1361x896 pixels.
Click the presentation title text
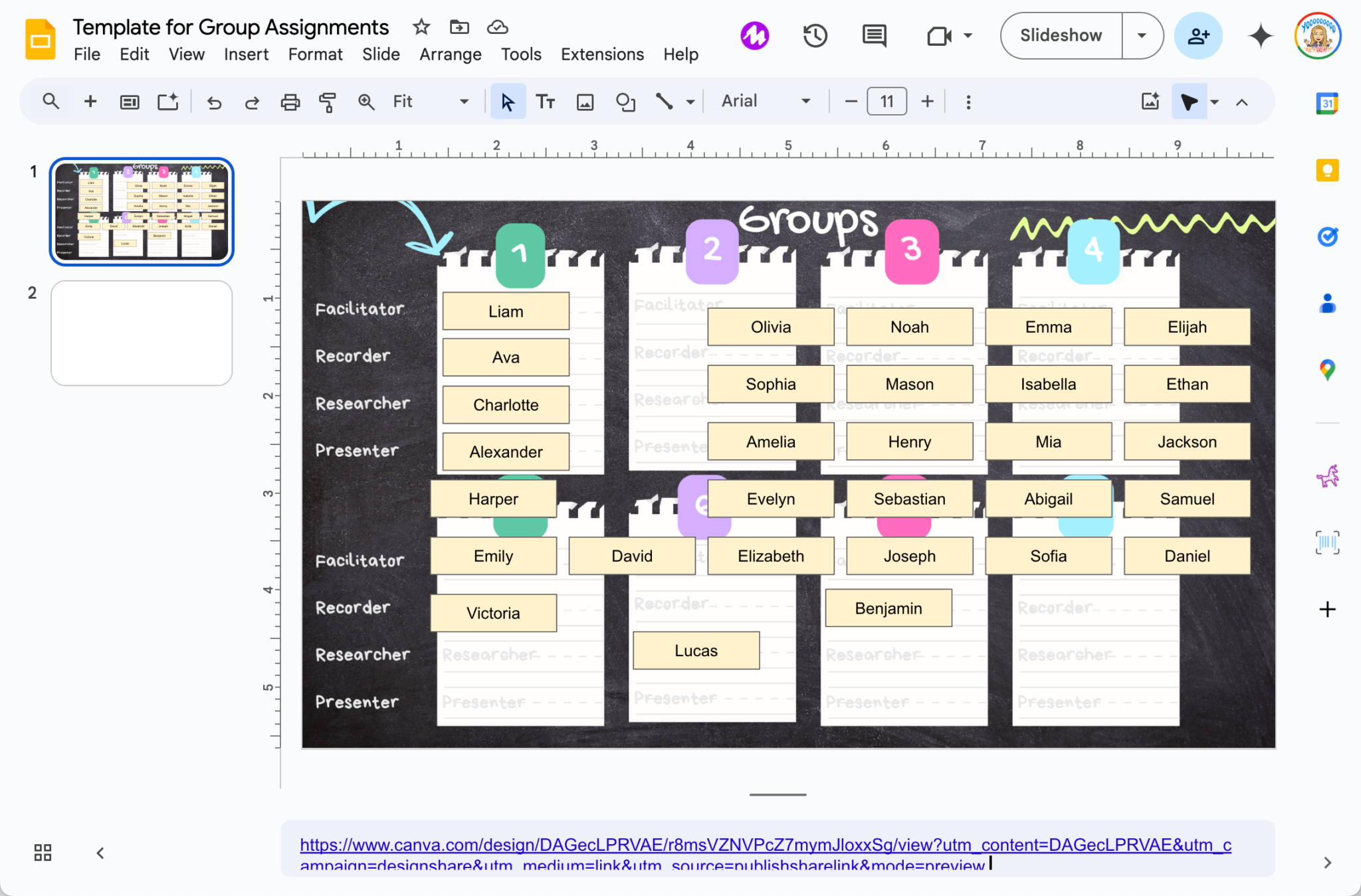pos(231,27)
